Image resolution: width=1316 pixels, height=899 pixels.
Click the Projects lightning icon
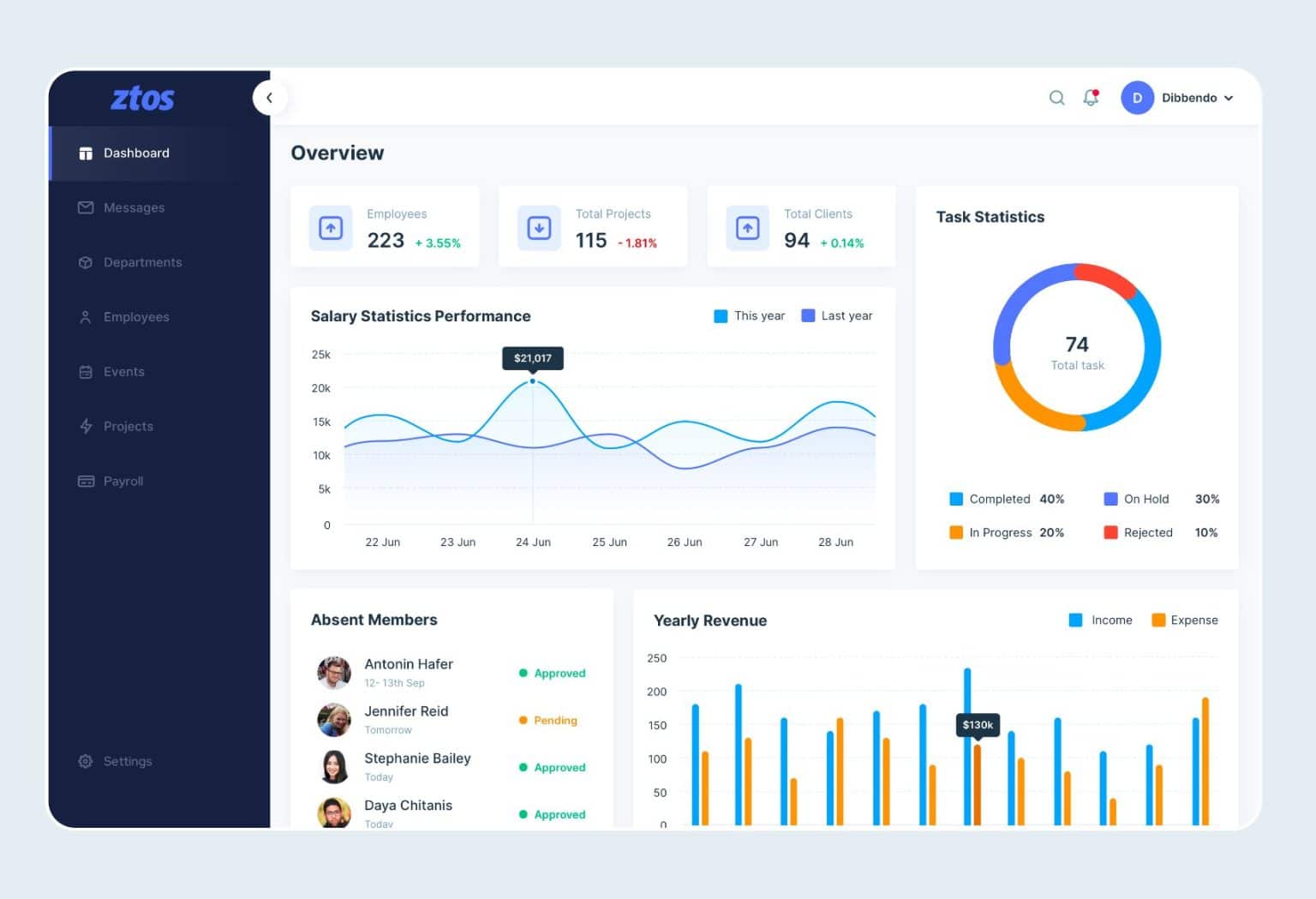tap(86, 426)
